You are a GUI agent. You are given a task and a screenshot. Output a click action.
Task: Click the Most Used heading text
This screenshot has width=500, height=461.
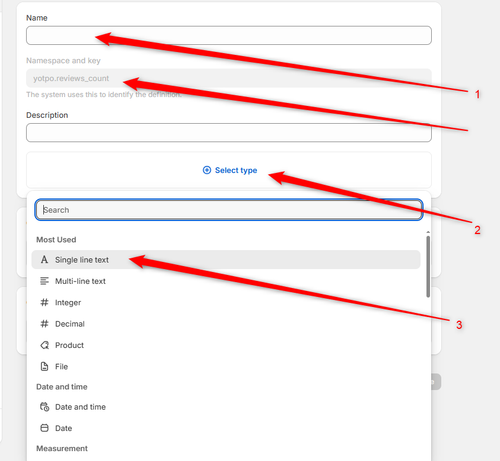[56, 240]
